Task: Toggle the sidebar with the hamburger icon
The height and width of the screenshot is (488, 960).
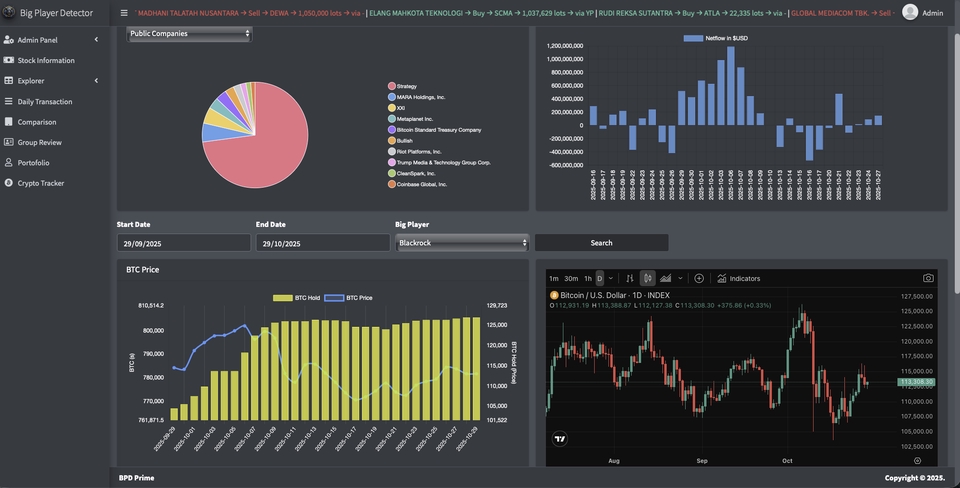Action: pos(124,13)
